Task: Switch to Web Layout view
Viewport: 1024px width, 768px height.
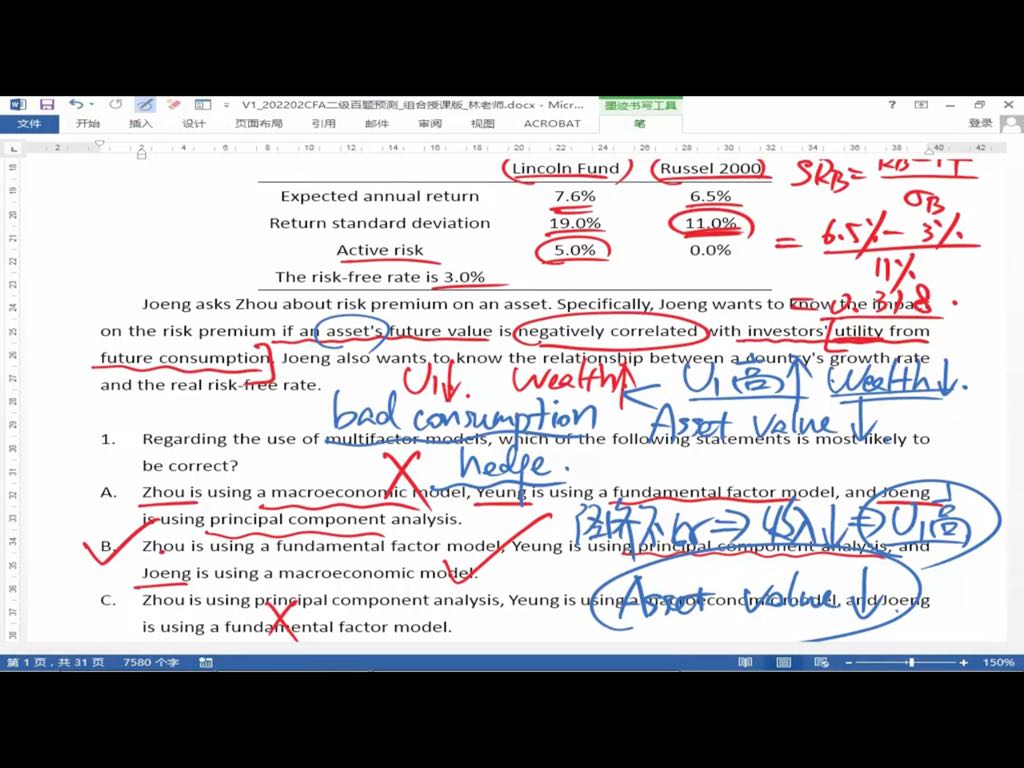Action: point(821,662)
